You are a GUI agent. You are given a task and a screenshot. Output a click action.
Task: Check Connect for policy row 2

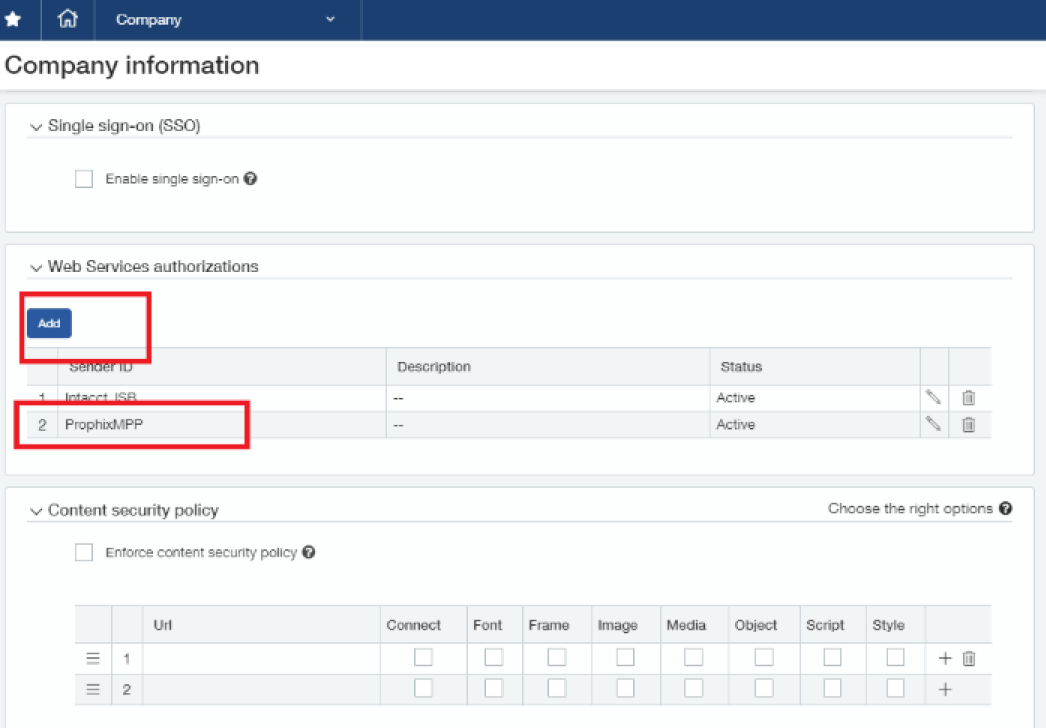tap(423, 688)
